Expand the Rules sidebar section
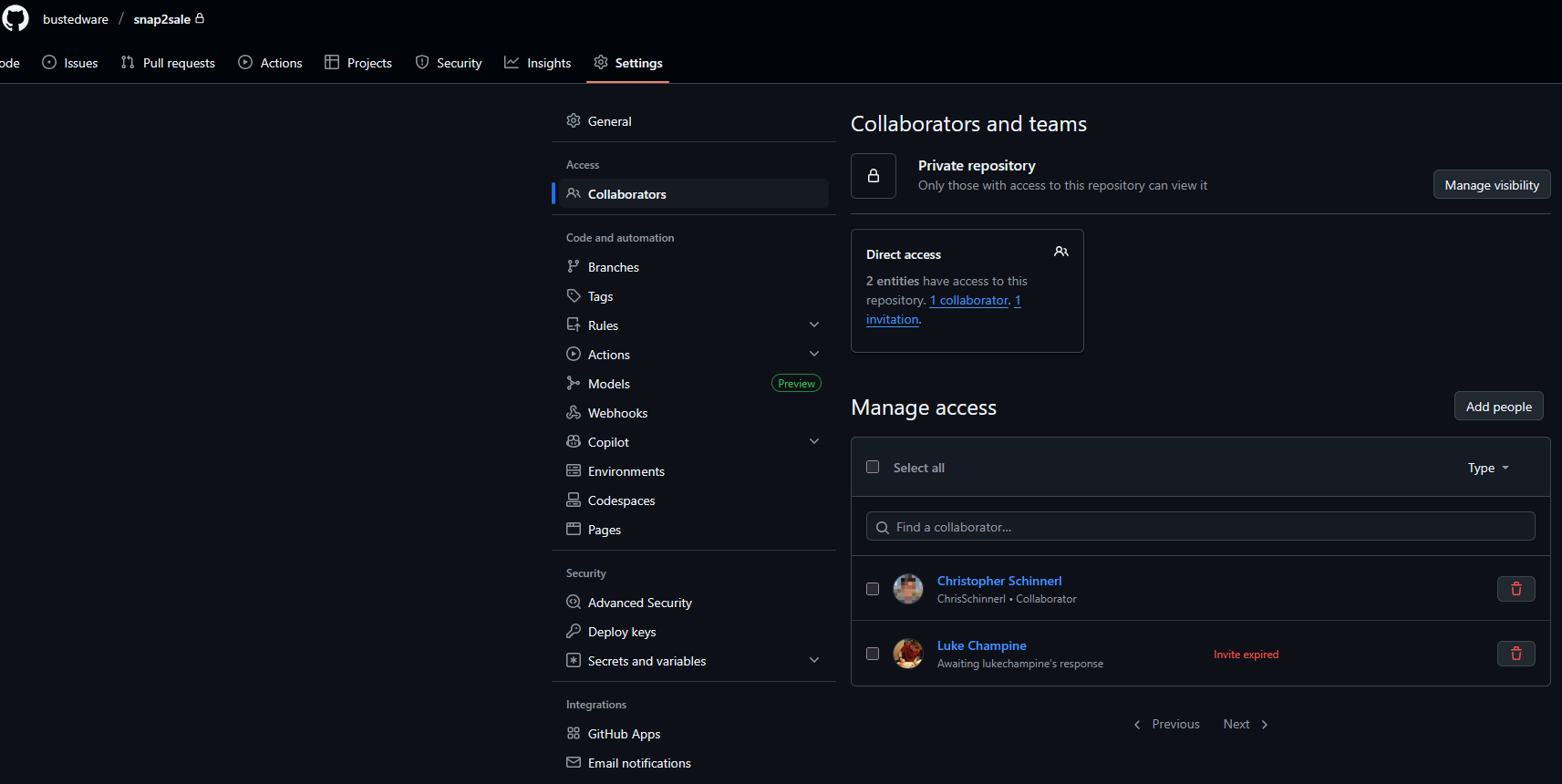Screen dimensions: 1562x784 click(x=814, y=325)
